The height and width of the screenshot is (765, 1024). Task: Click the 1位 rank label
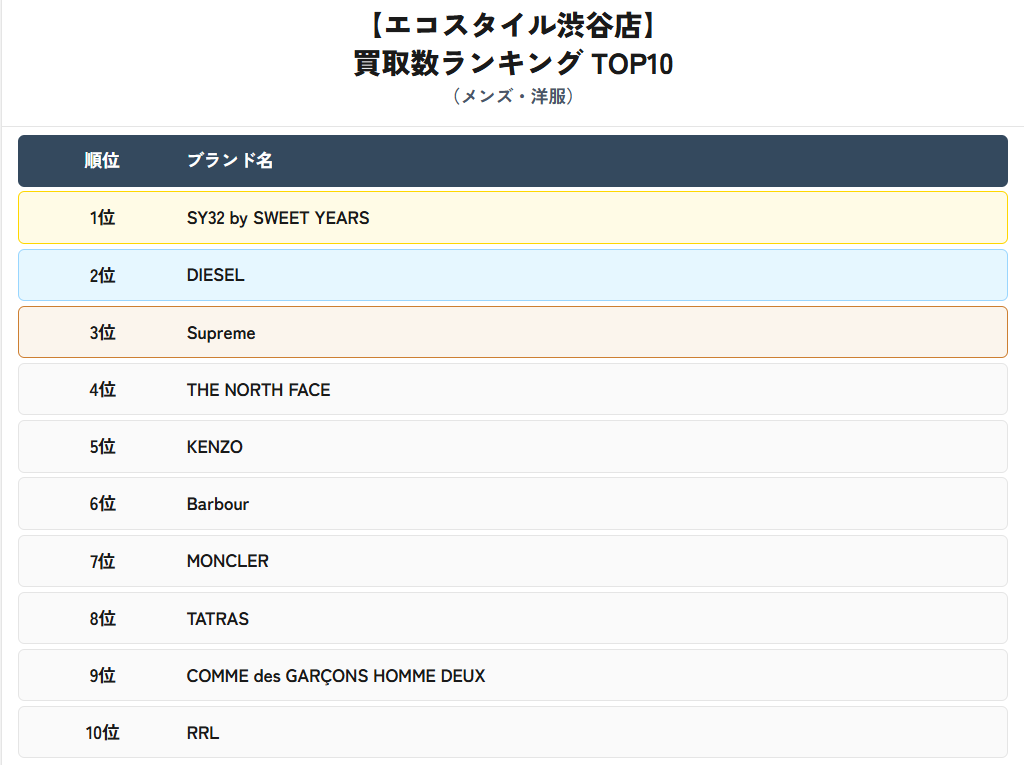[103, 218]
